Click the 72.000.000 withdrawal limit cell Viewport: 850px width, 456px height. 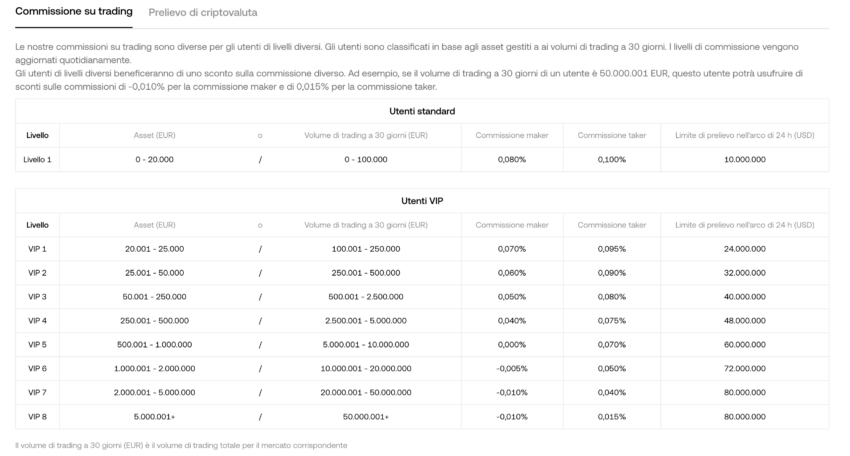[744, 368]
